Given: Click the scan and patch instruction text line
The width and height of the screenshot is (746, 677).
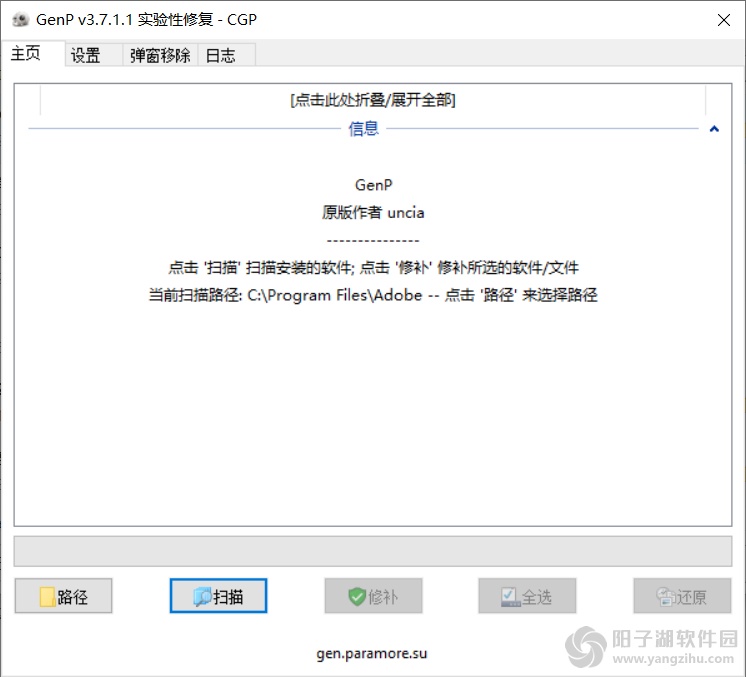Looking at the screenshot, I should pyautogui.click(x=373, y=267).
